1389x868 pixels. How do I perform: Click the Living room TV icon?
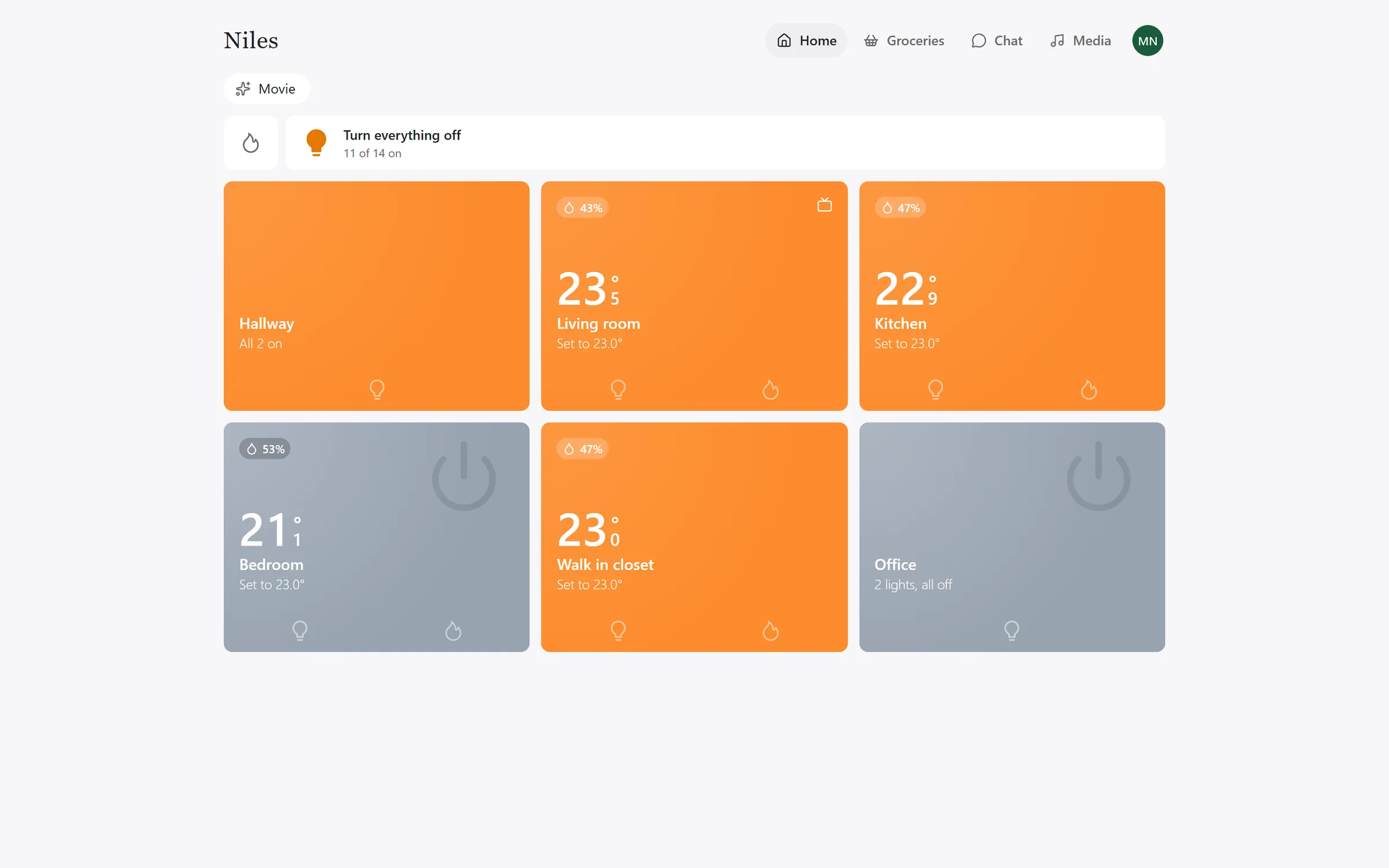pos(825,205)
